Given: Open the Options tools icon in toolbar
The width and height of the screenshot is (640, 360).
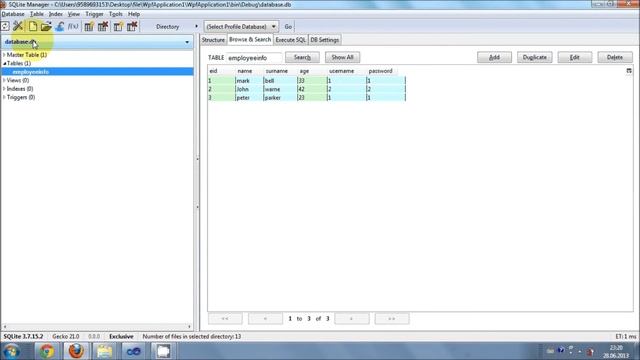Looking at the screenshot, I should coord(18,27).
